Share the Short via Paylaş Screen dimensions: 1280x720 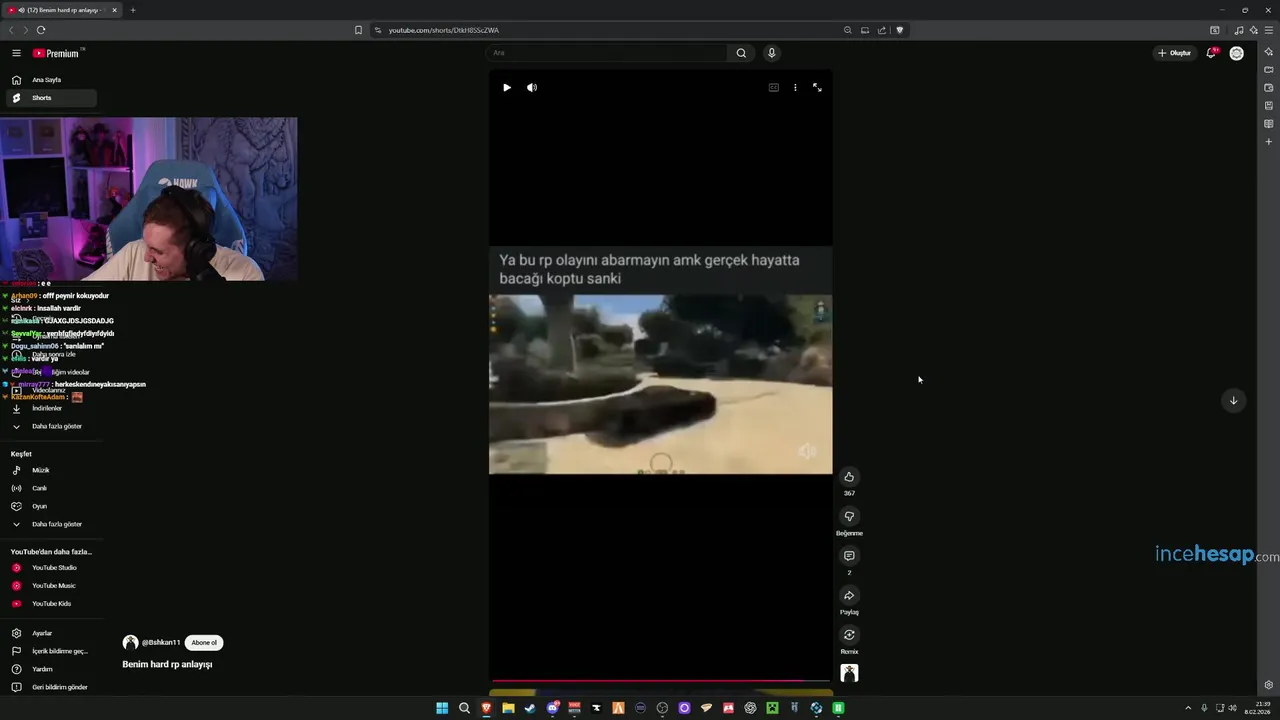(849, 596)
